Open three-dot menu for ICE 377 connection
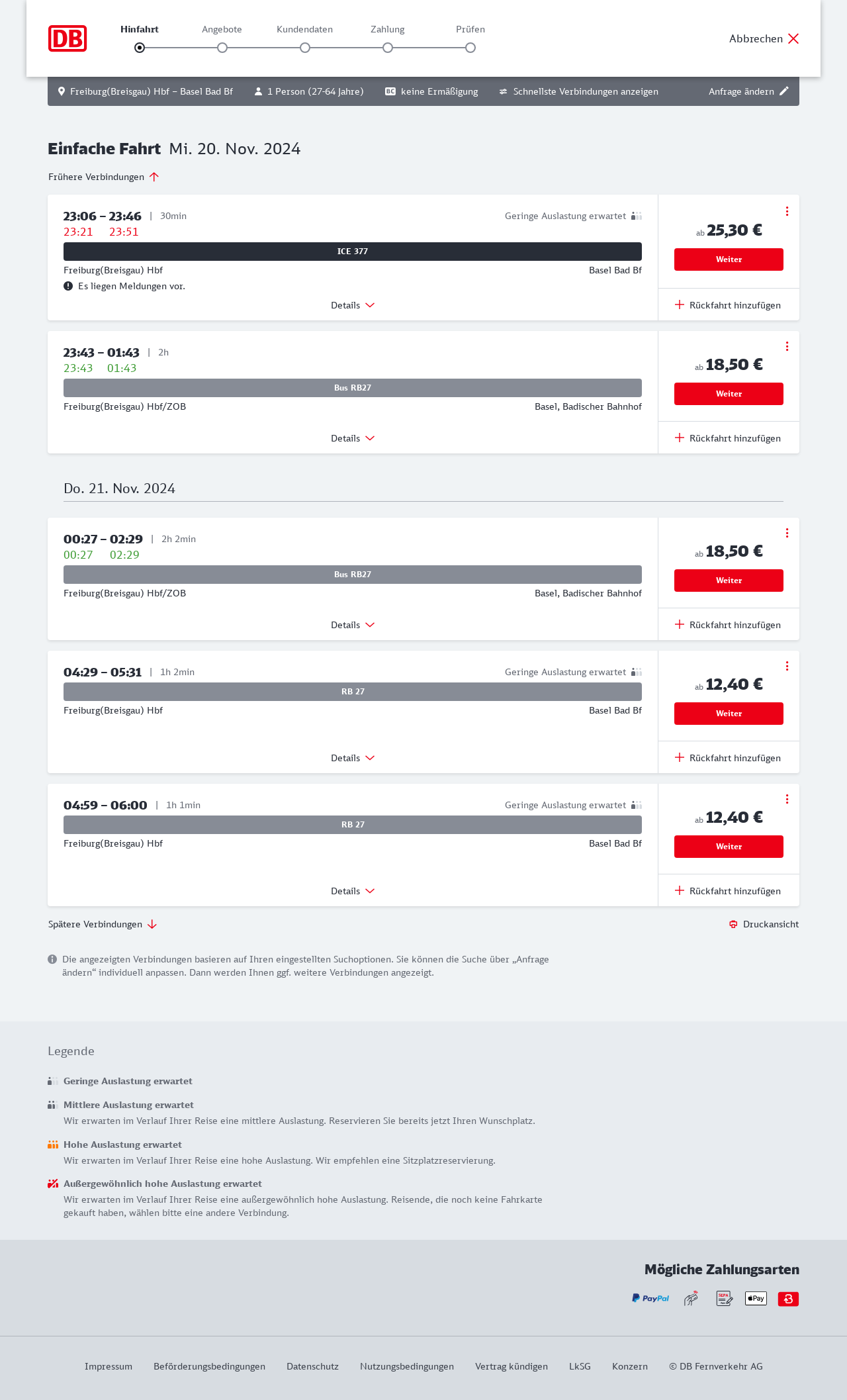Screen dimensions: 847x1400 [787, 211]
